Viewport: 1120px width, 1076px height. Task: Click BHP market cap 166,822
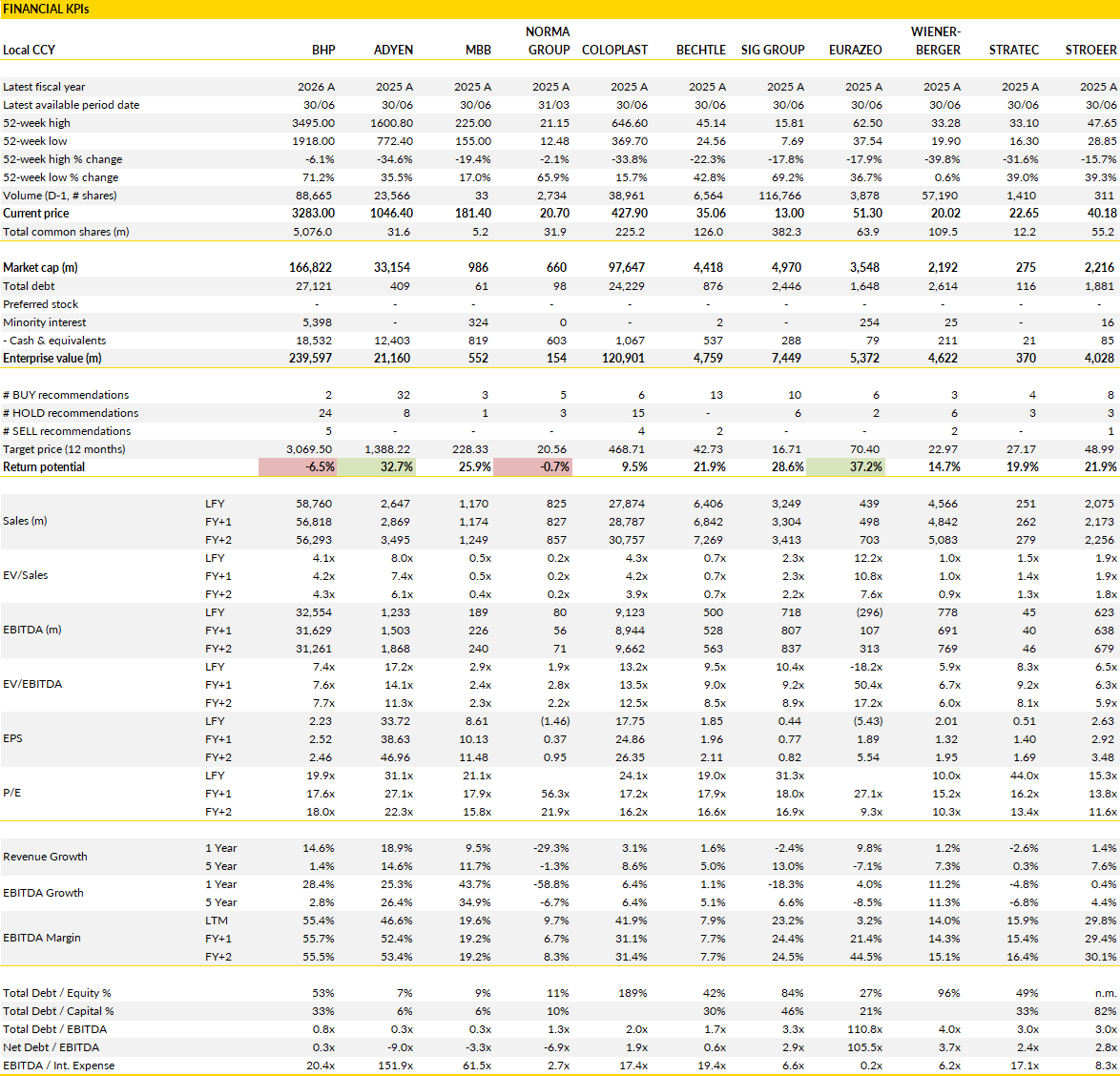310,267
